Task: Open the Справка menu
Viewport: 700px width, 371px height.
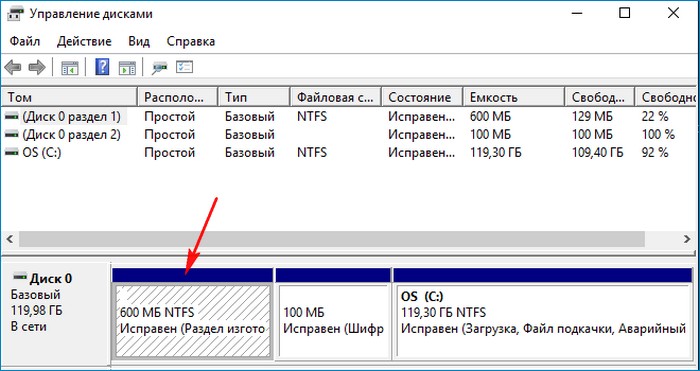Action: (191, 42)
